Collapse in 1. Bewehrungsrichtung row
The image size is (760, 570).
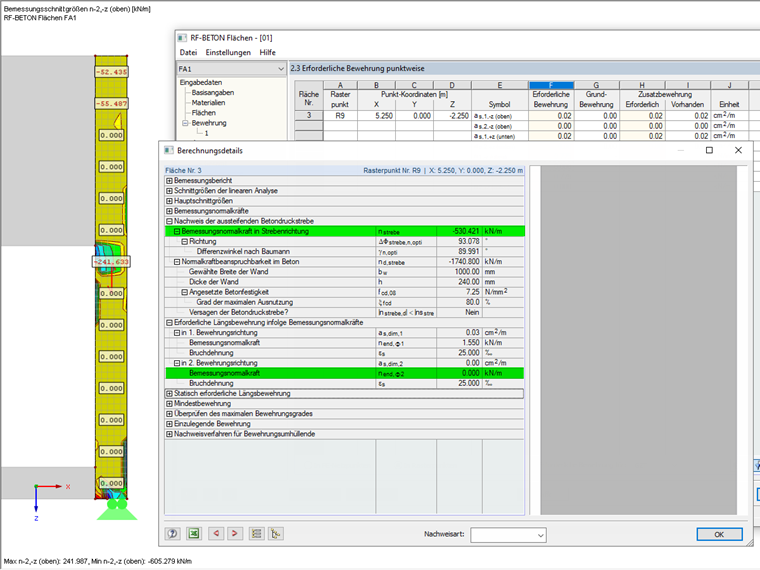(177, 333)
